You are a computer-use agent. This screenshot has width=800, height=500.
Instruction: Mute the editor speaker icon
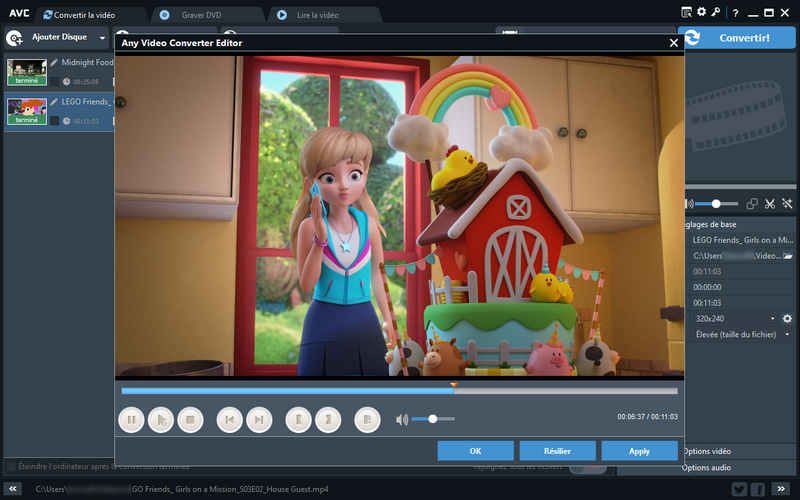[402, 419]
